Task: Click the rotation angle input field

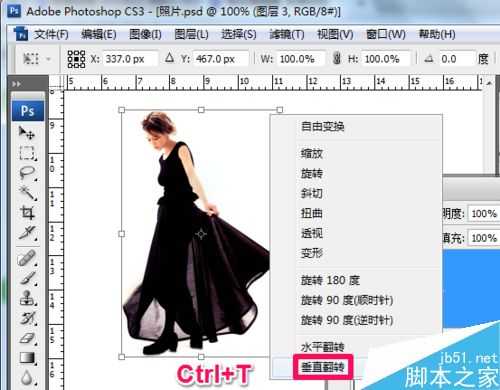Action: pyautogui.click(x=457, y=59)
